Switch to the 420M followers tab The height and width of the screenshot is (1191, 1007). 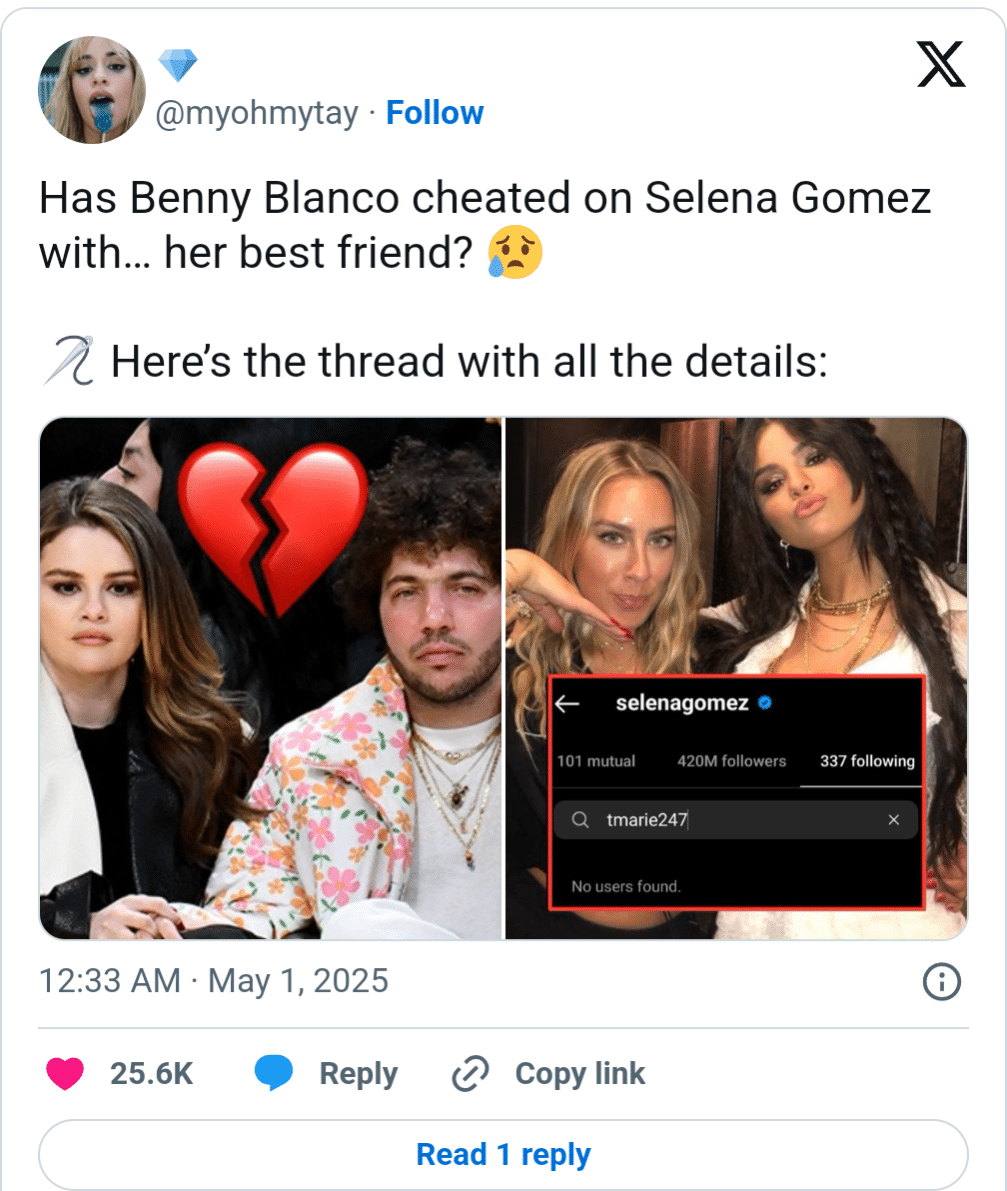pyautogui.click(x=731, y=761)
